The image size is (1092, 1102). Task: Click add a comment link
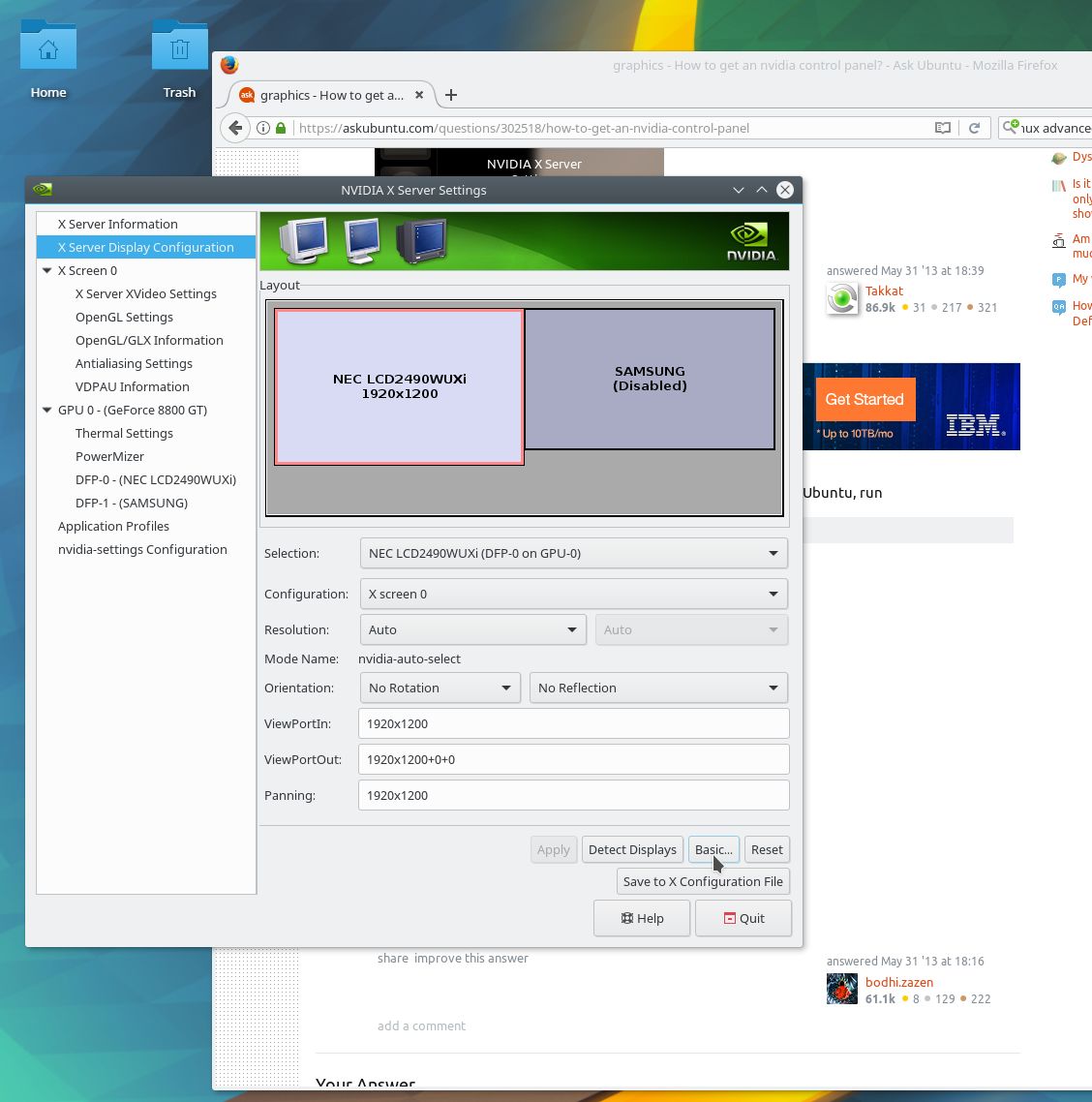coord(421,1025)
